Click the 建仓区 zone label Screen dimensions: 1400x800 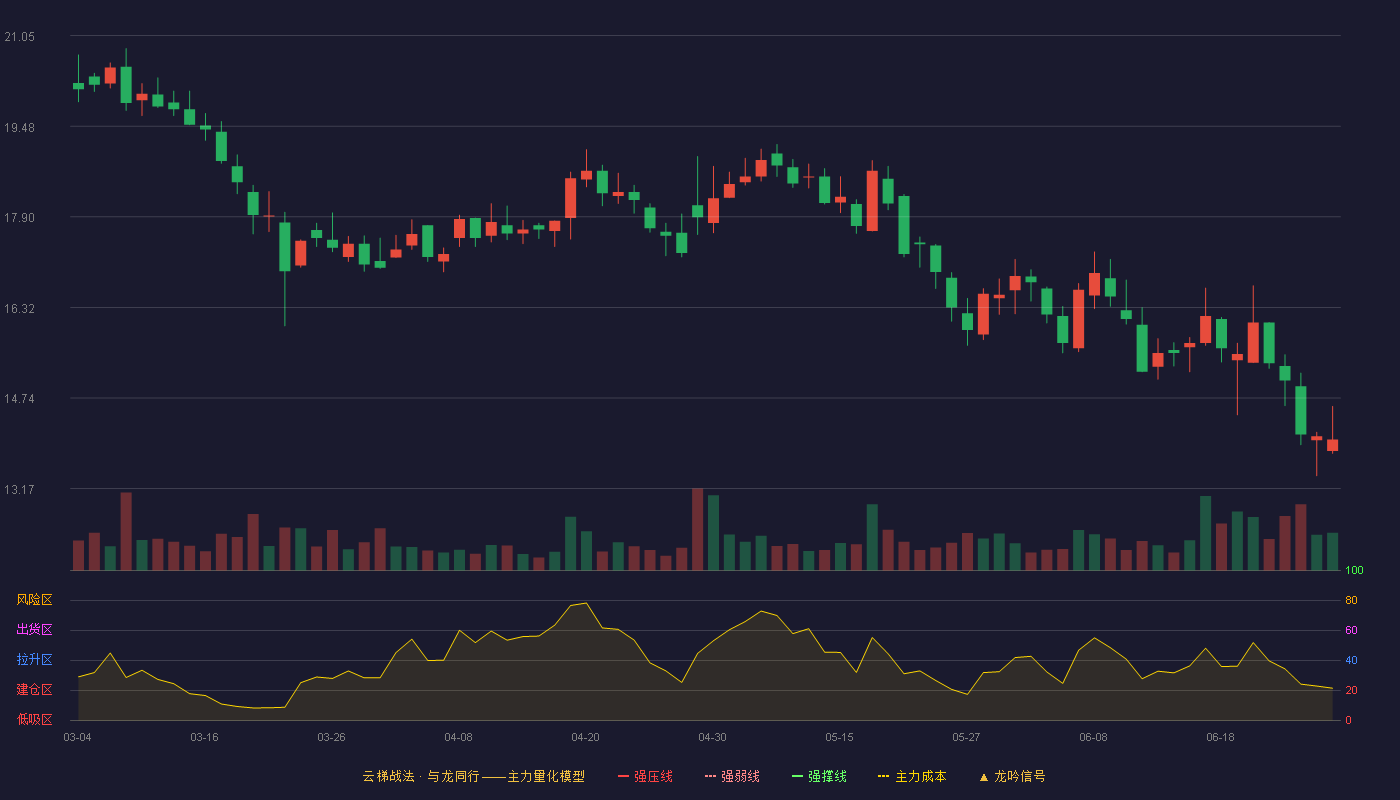(x=34, y=690)
